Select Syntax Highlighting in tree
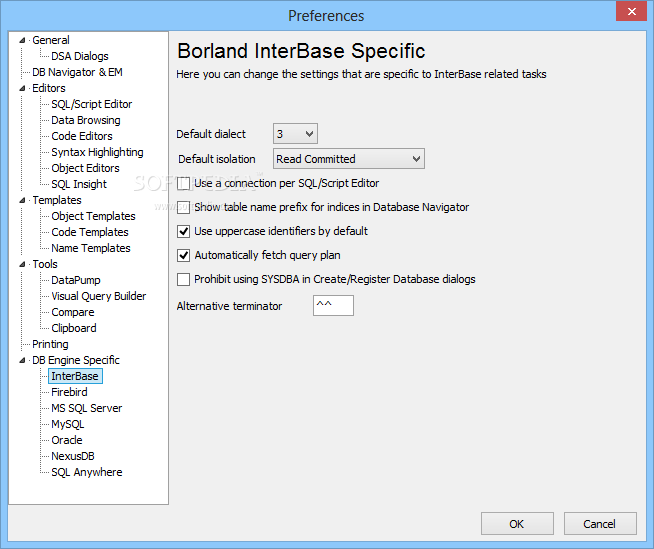The image size is (654, 549). point(97,152)
